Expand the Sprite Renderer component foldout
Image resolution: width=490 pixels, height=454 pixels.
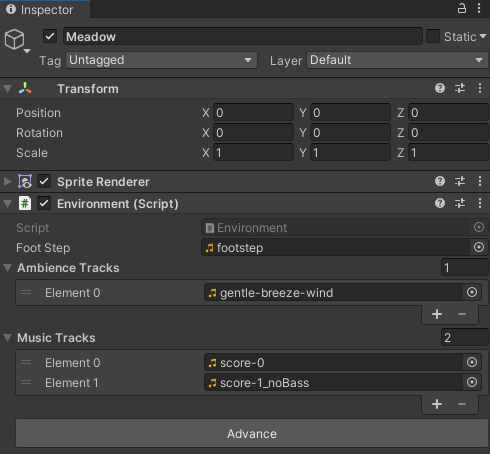pos(7,181)
